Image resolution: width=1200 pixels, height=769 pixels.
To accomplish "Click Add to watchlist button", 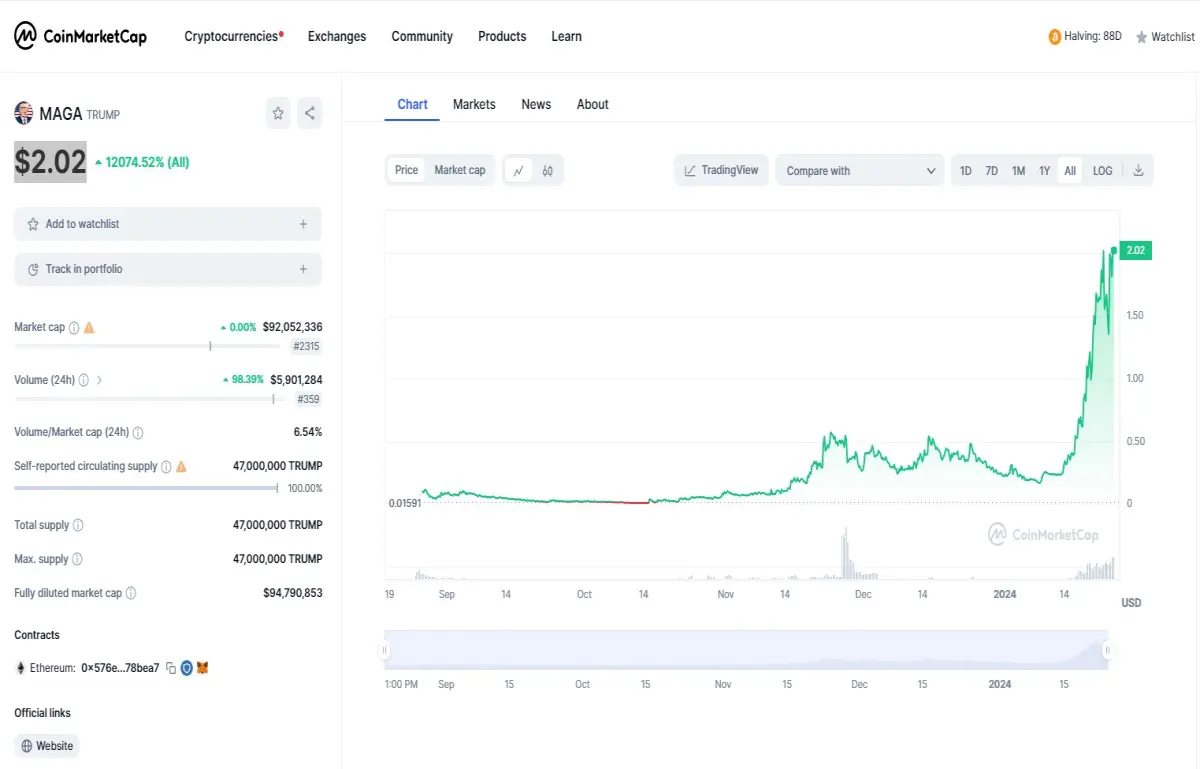I will [x=168, y=224].
